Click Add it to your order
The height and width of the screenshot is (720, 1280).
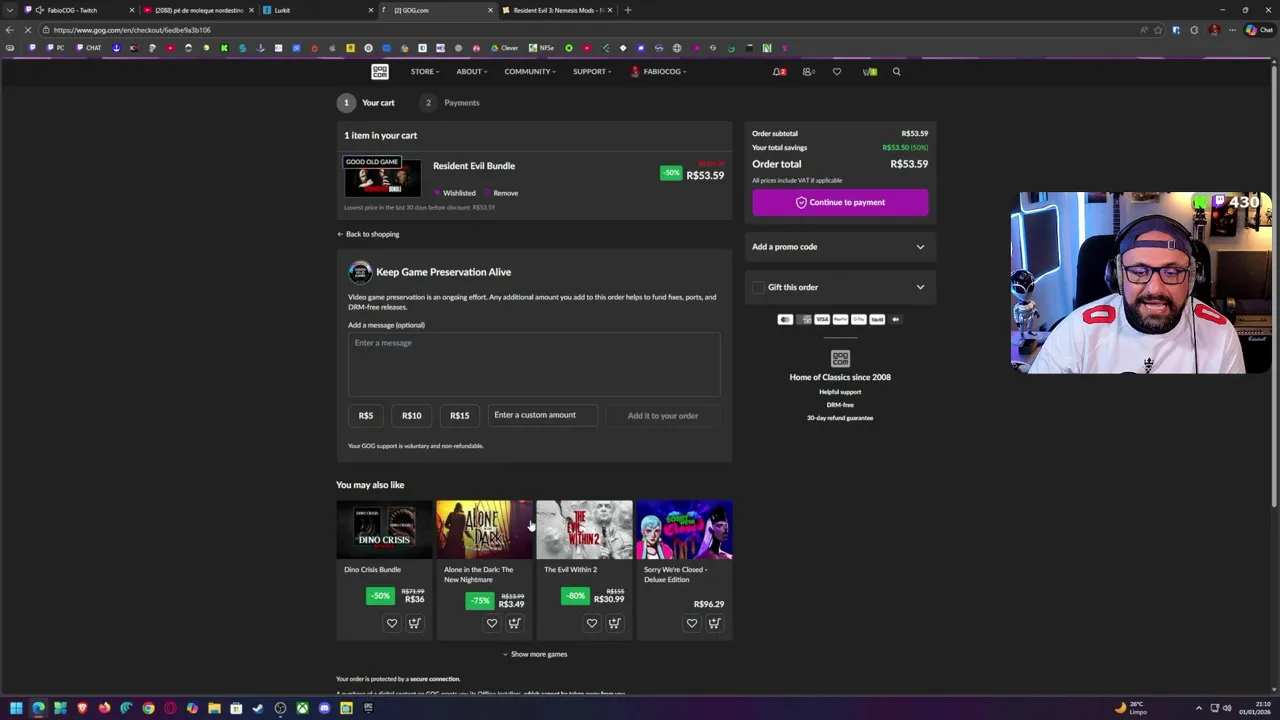pos(663,415)
